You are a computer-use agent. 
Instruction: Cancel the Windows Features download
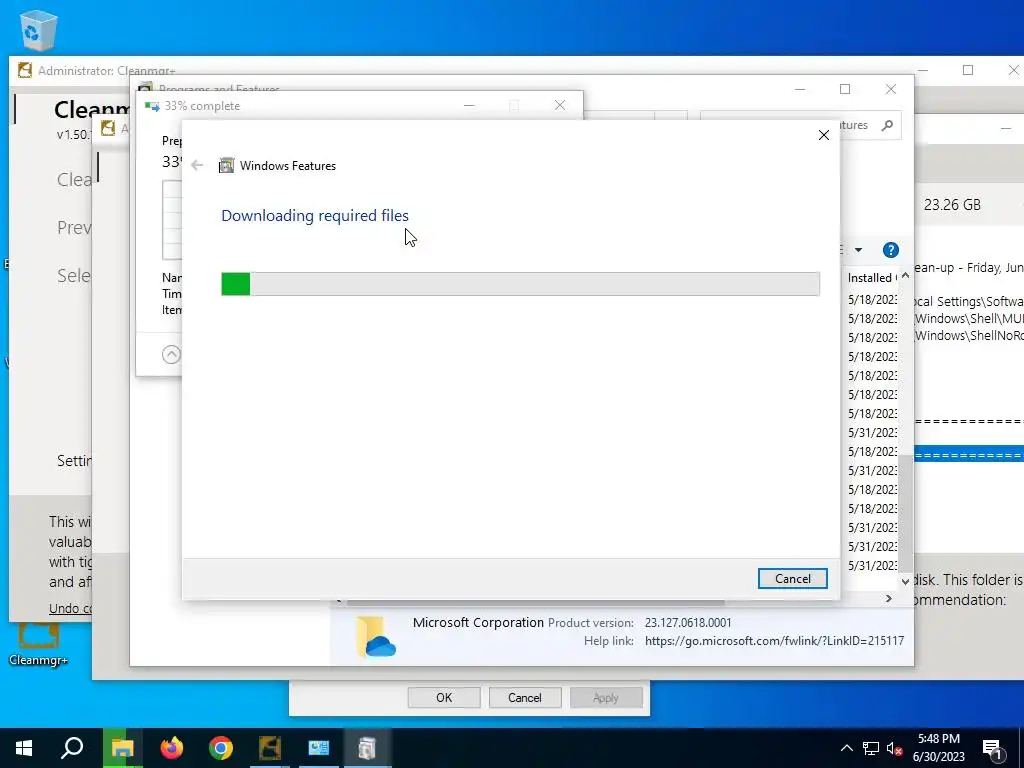pyautogui.click(x=792, y=579)
